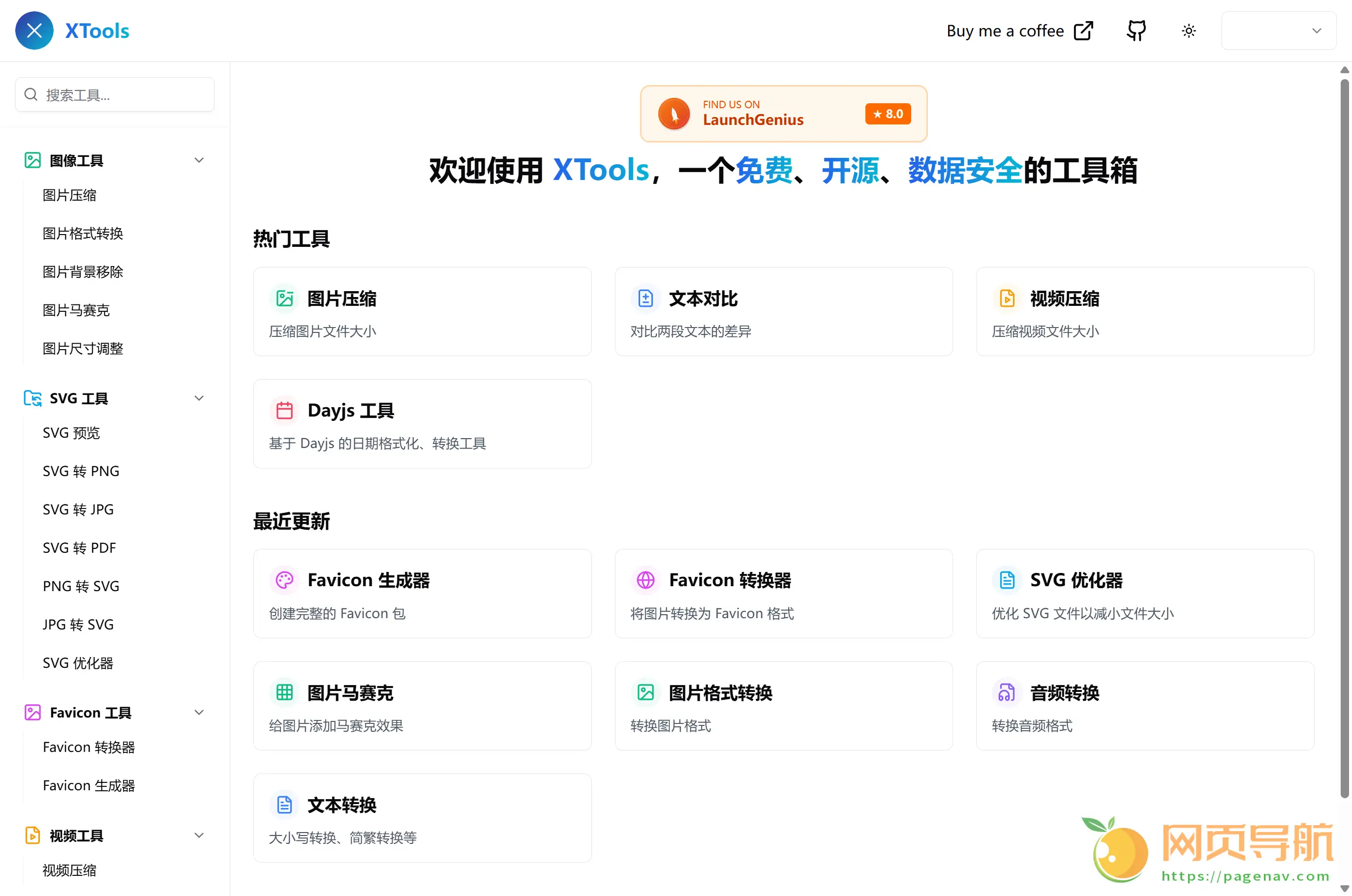Open 图片压缩 in the sidebar
1352x896 pixels.
70,195
